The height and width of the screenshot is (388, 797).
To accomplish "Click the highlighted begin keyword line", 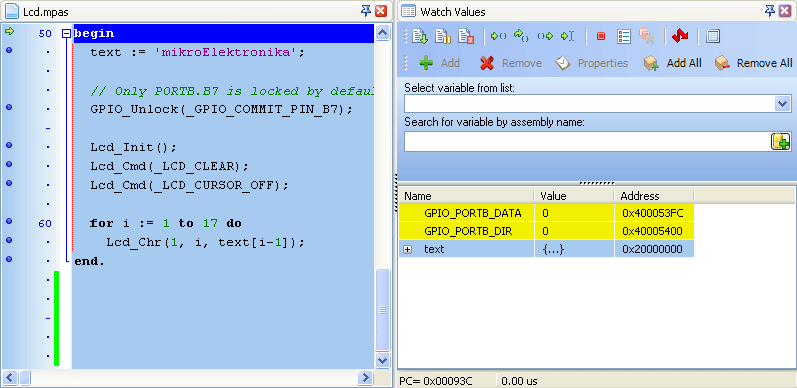I will [x=224, y=34].
